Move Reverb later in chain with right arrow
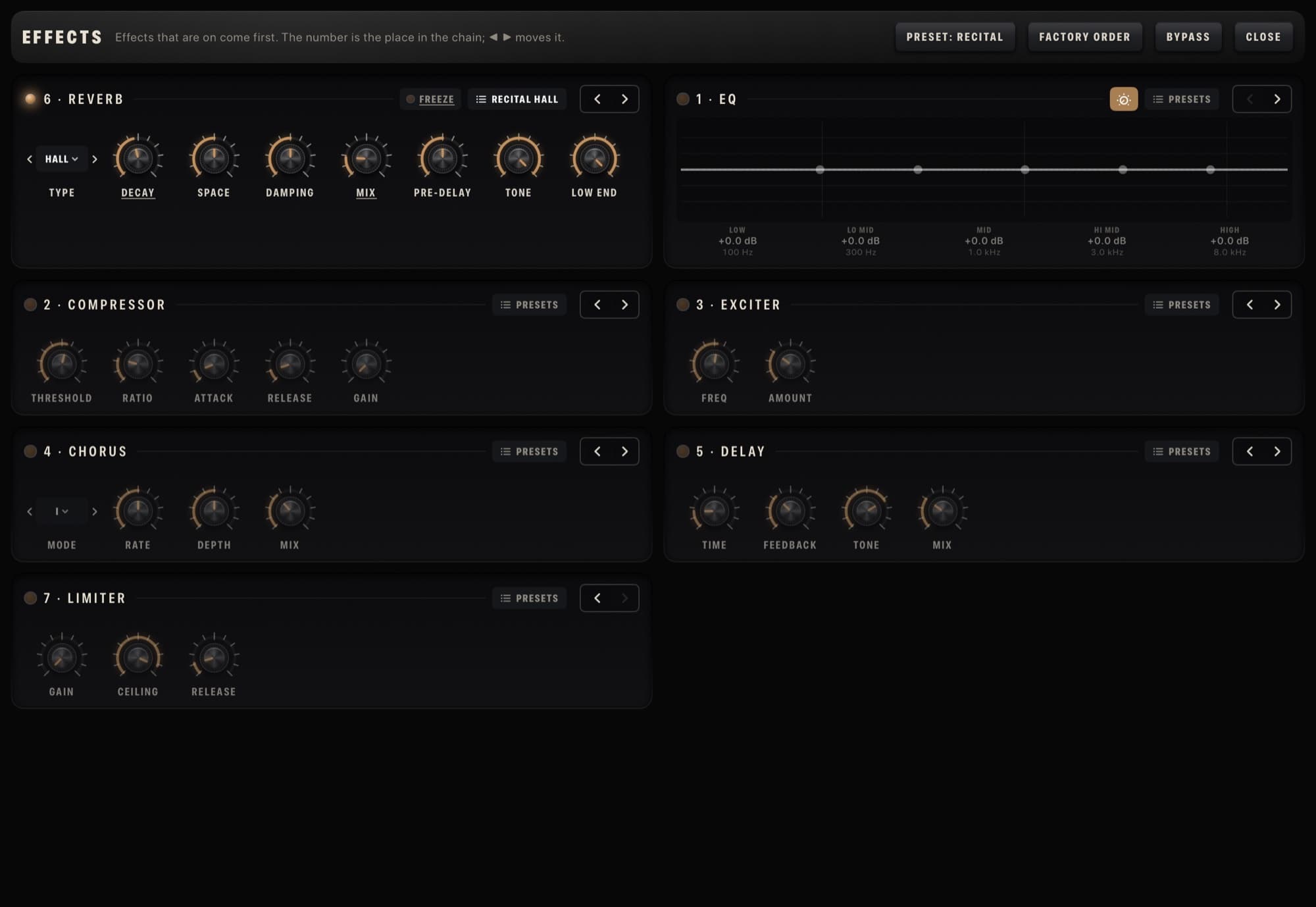The width and height of the screenshot is (1316, 907). 624,99
